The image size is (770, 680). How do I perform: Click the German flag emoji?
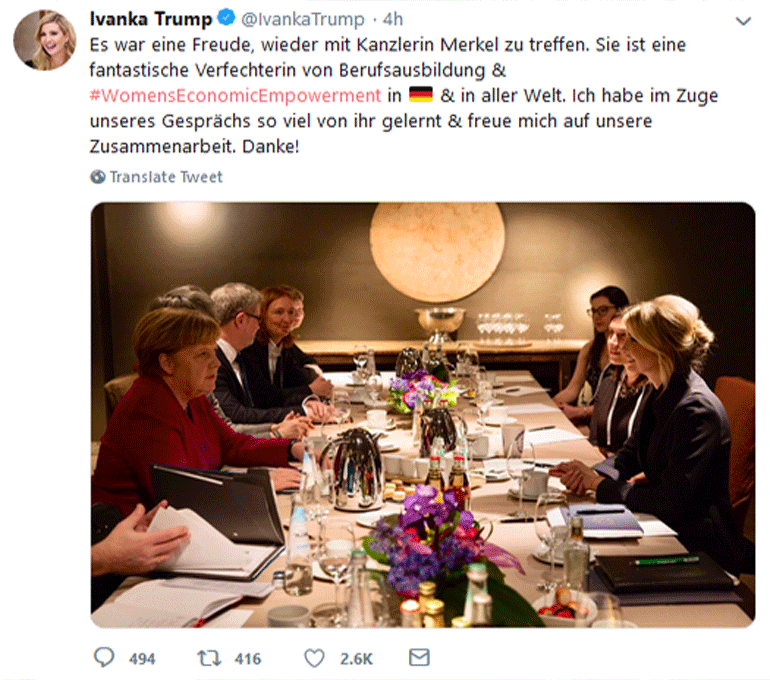pos(420,96)
